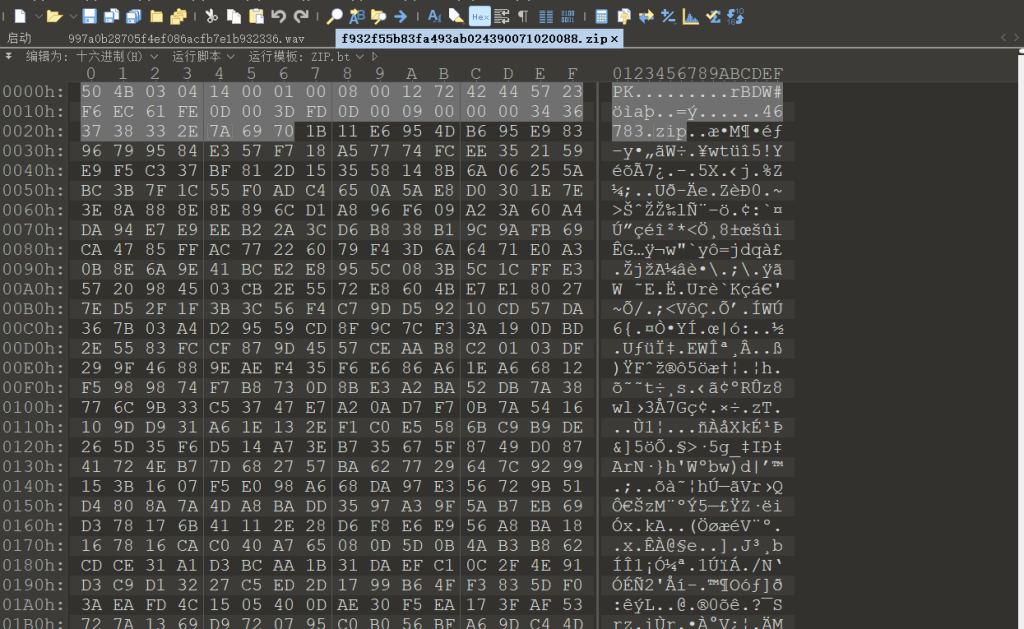Open Find with the magnifier icon
Screen dimensions: 1024x629
pos(335,16)
